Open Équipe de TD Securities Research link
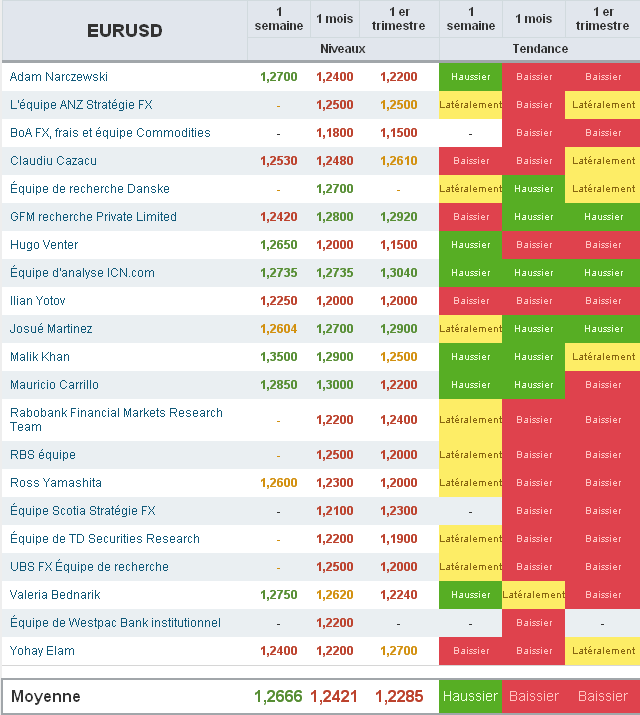This screenshot has width=640, height=715. 105,539
